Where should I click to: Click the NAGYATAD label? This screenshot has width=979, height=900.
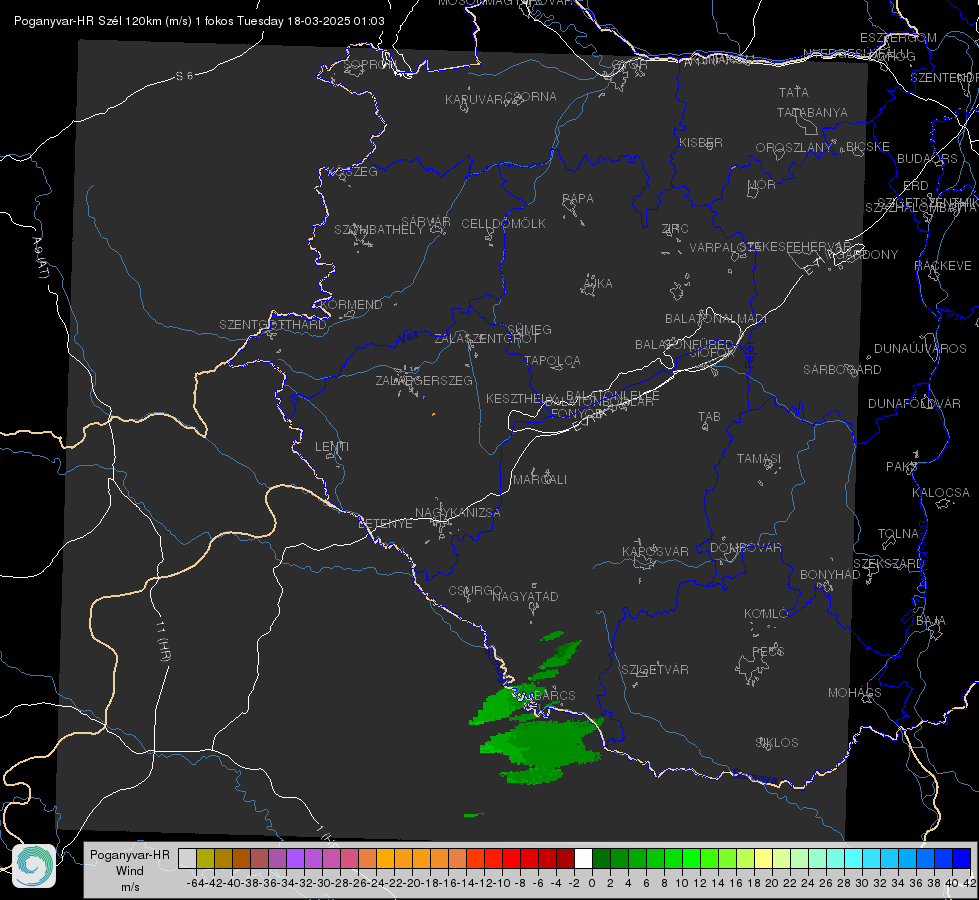tap(525, 596)
